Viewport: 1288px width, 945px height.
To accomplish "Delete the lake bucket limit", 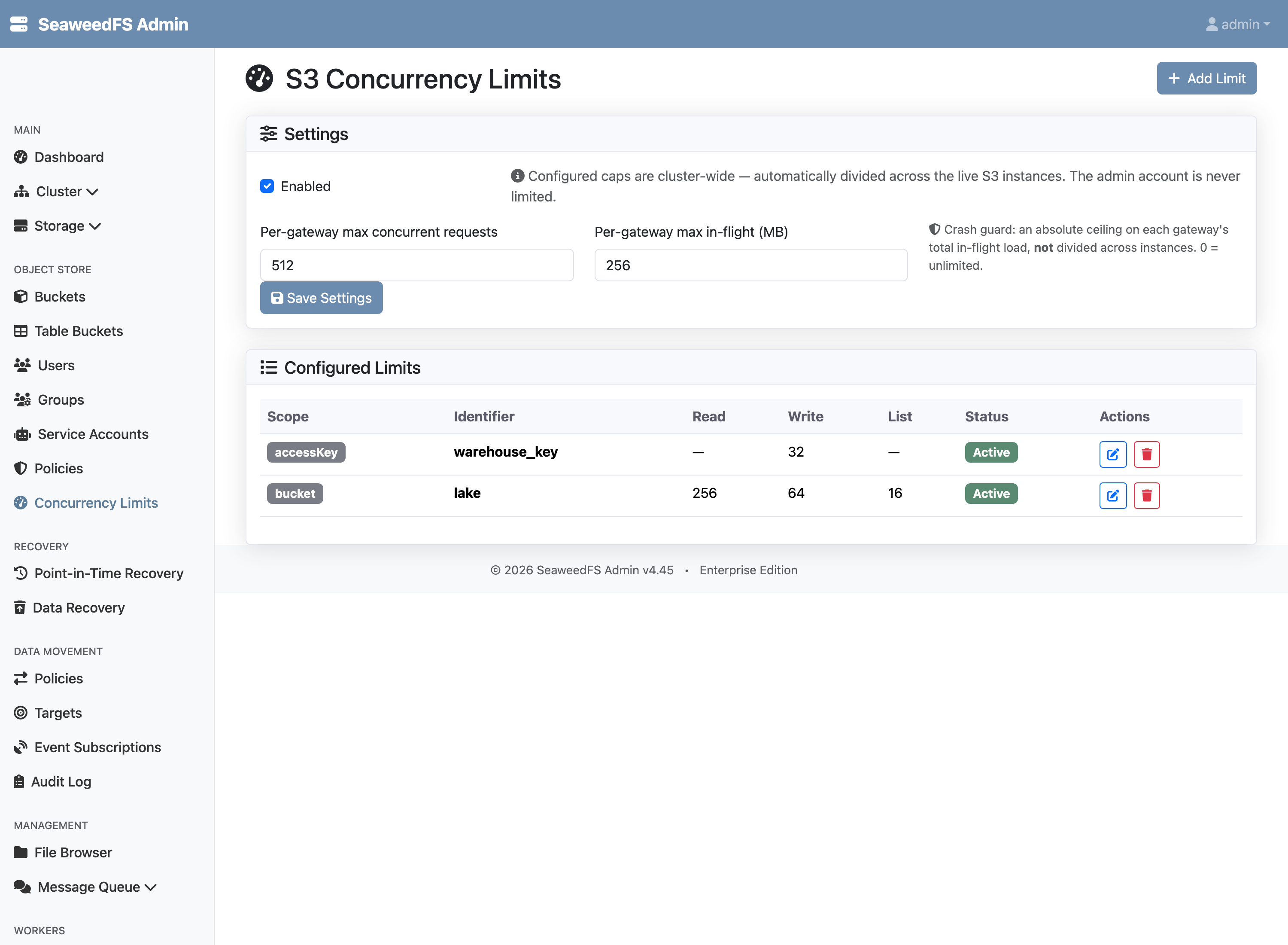I will [x=1146, y=495].
